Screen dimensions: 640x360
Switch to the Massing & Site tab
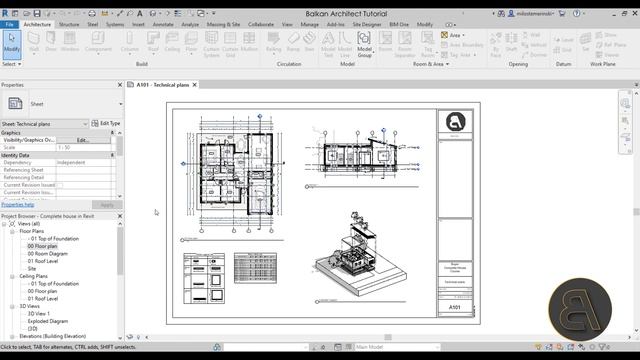223,24
